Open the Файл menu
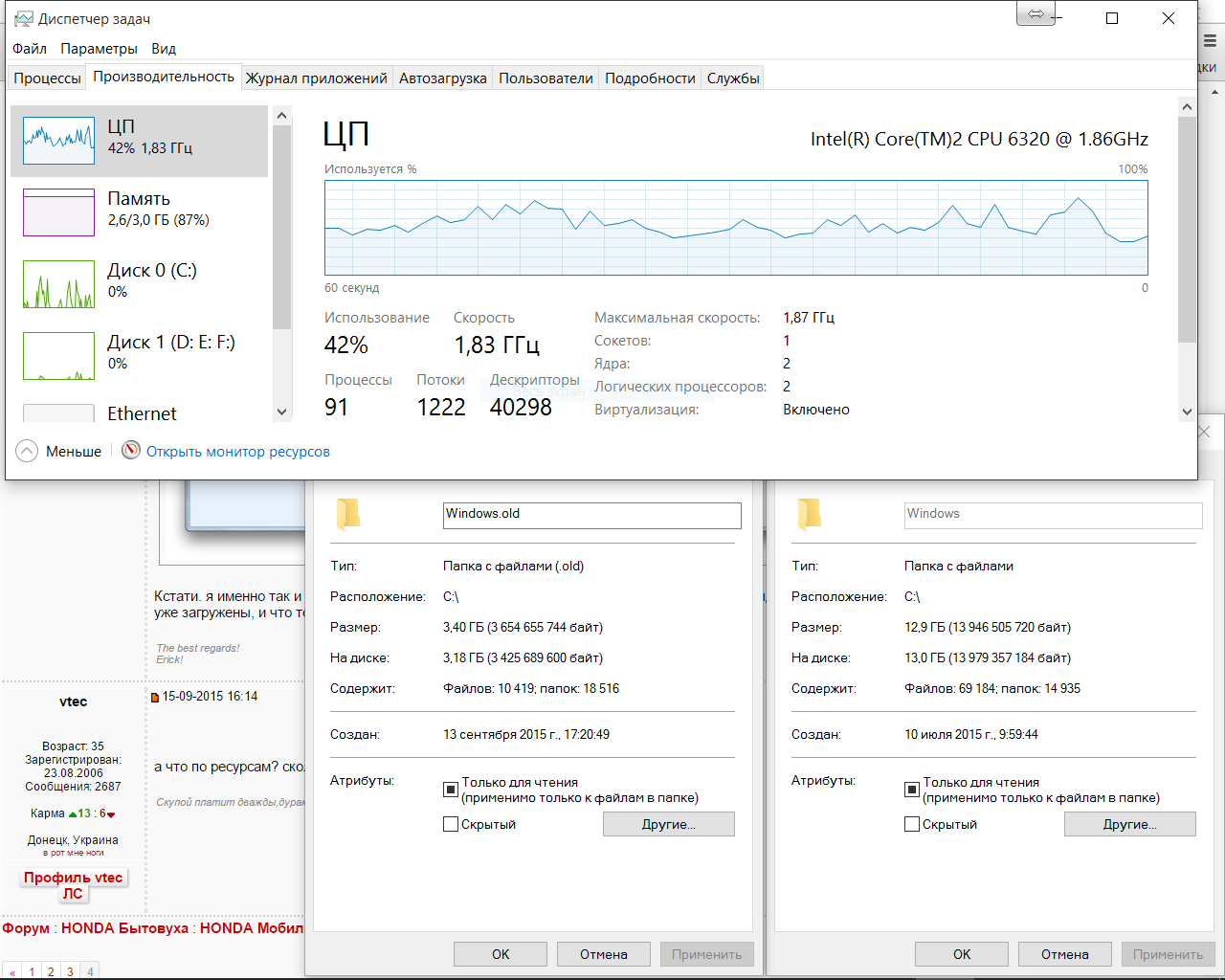Viewport: 1225px width, 980px height. [x=30, y=48]
